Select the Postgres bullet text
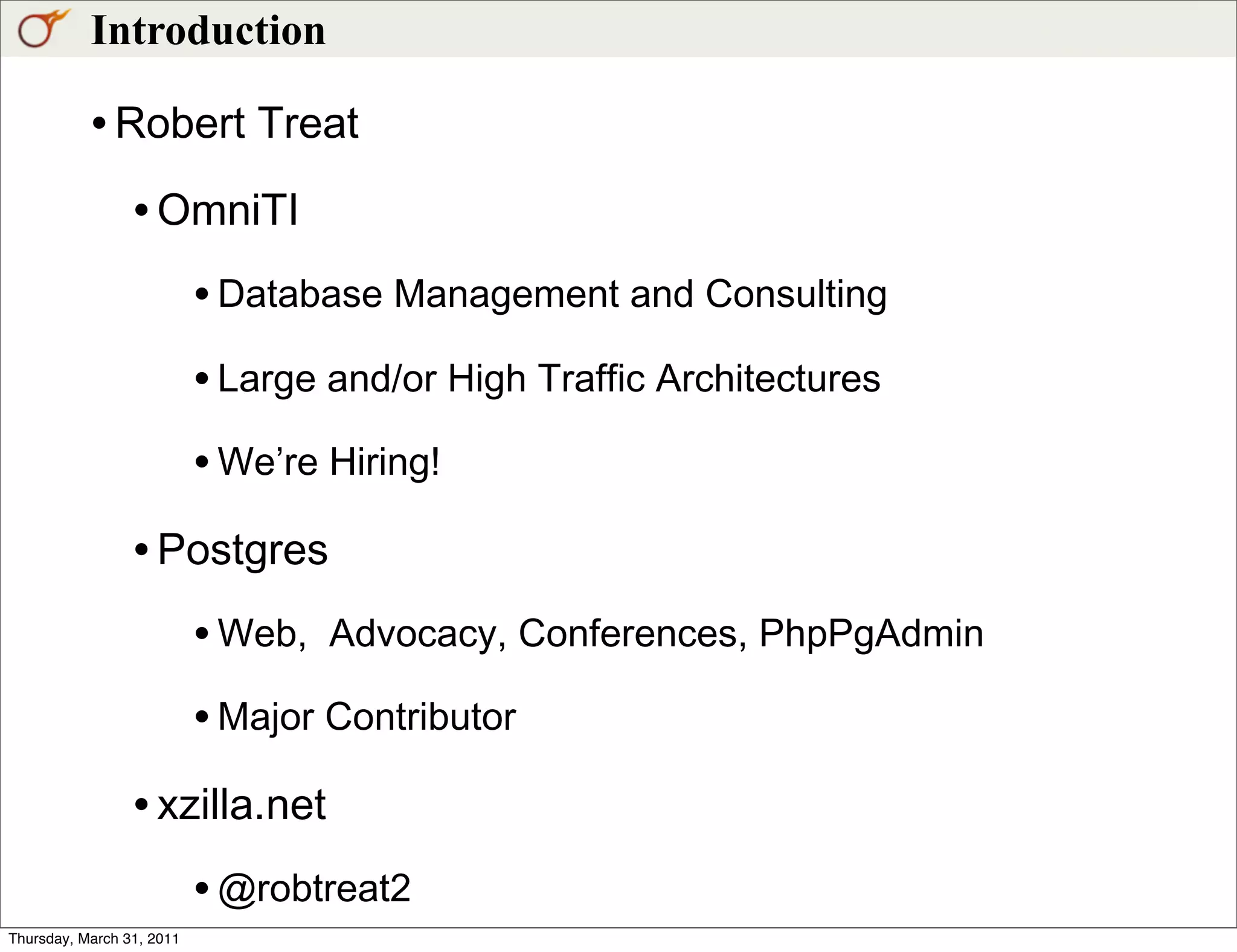The height and width of the screenshot is (952, 1237). 242,550
